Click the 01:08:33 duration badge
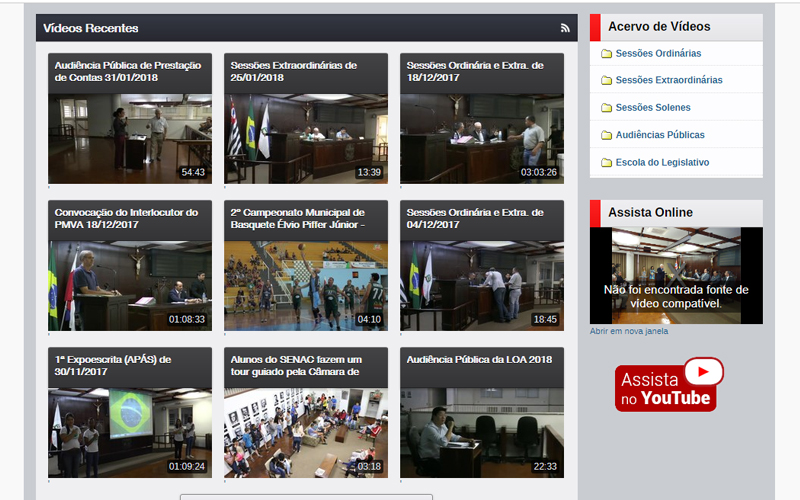The height and width of the screenshot is (500, 800). (187, 319)
